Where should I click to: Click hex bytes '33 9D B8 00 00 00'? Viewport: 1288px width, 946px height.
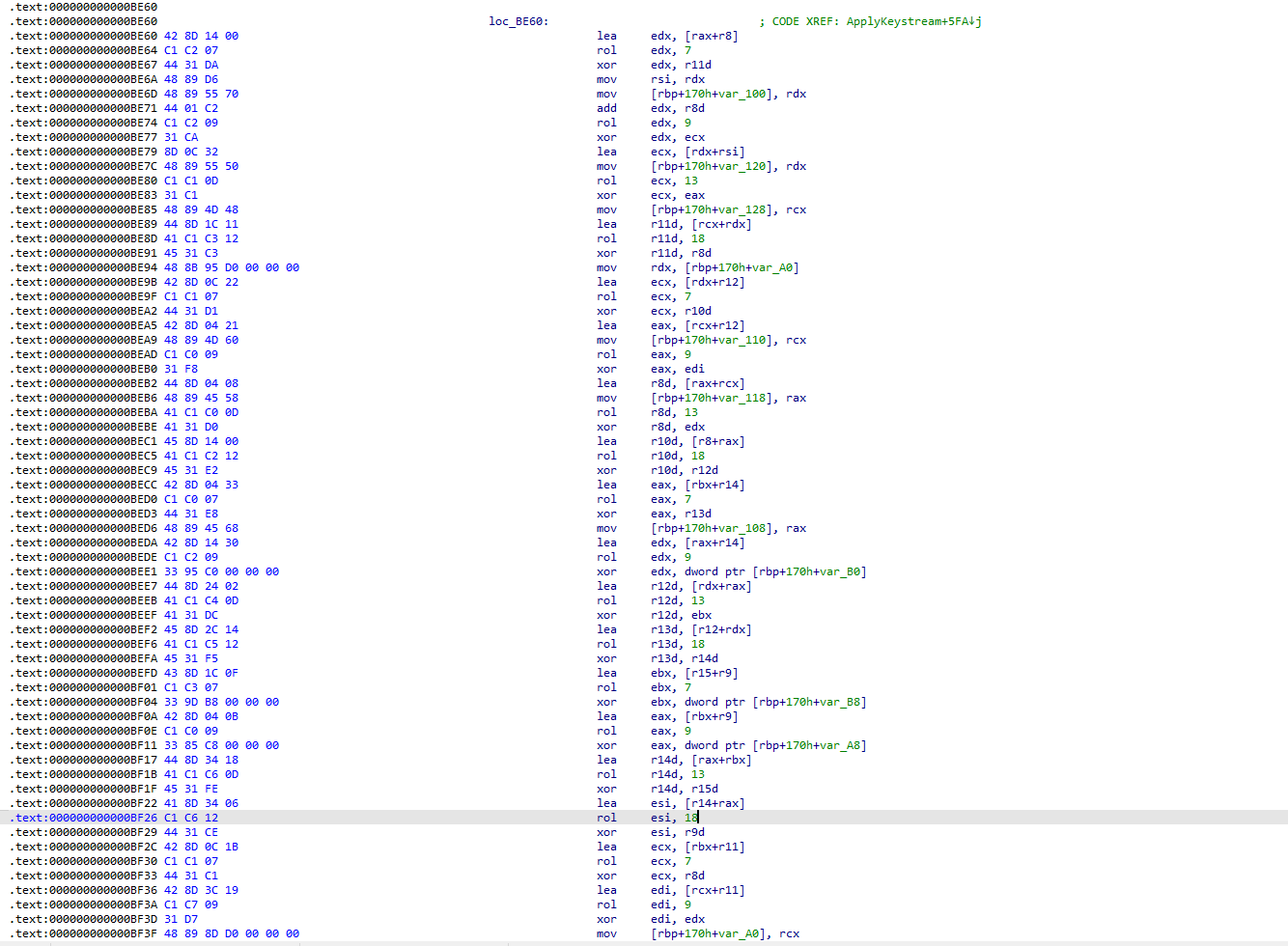pos(222,702)
